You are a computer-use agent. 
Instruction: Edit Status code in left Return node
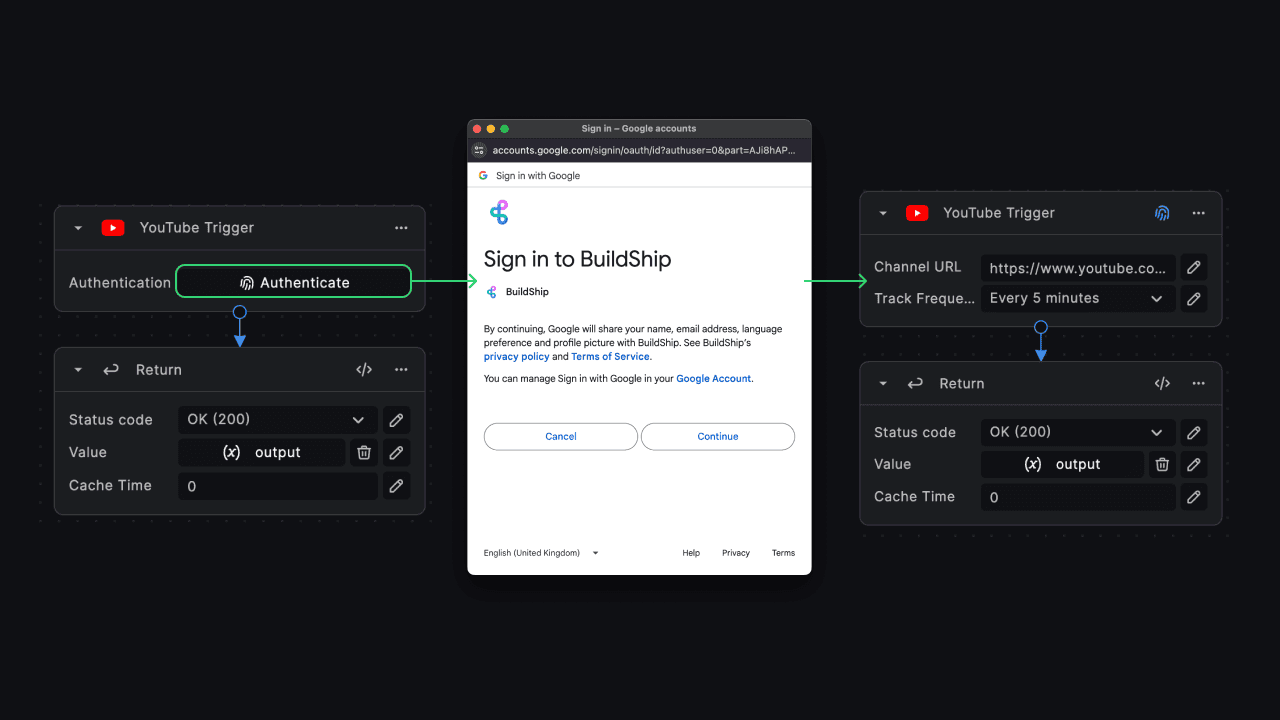click(x=396, y=419)
